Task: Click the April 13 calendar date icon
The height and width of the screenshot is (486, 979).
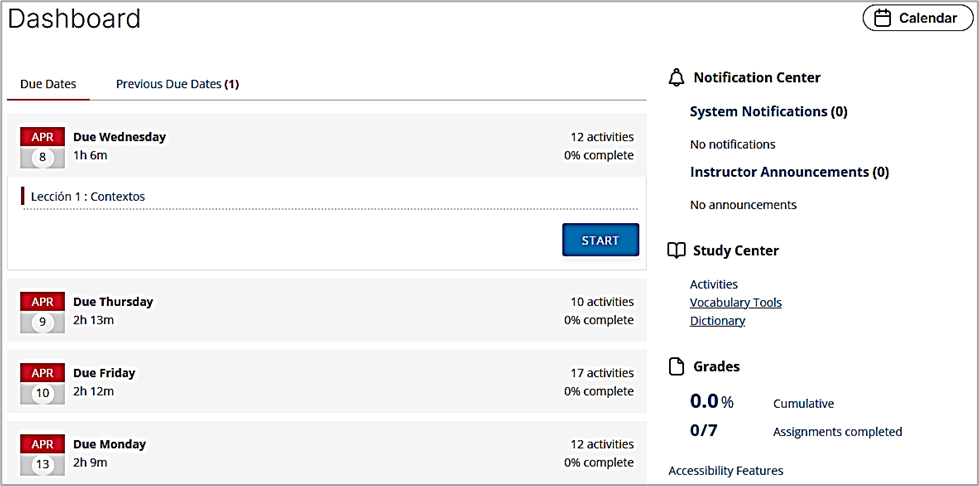Action: (42, 454)
